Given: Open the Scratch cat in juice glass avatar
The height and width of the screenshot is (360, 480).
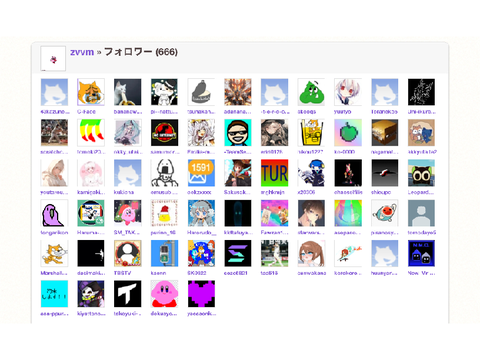Looking at the screenshot, I should point(311,133).
